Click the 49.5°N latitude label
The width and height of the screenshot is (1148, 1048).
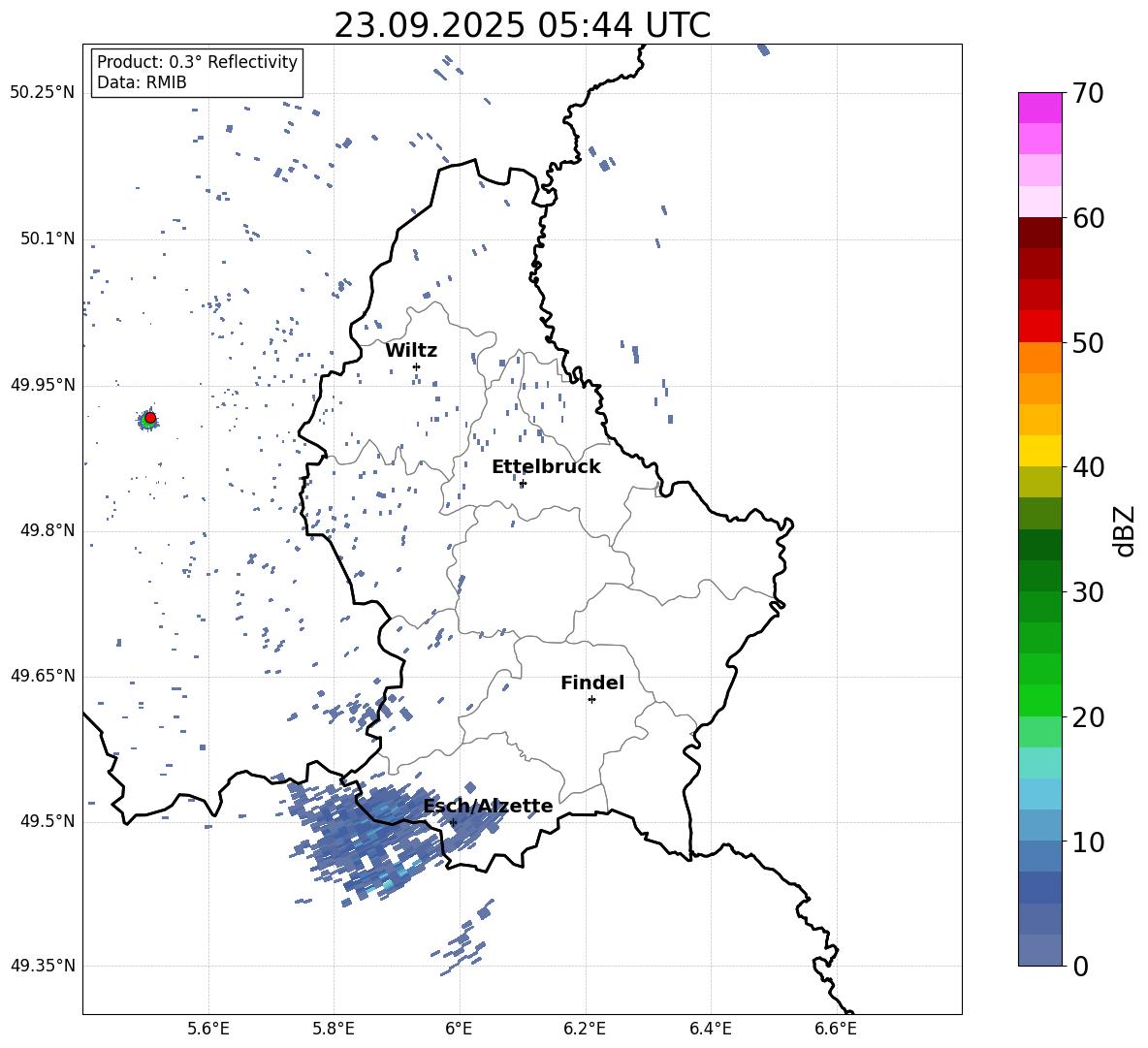tap(47, 820)
